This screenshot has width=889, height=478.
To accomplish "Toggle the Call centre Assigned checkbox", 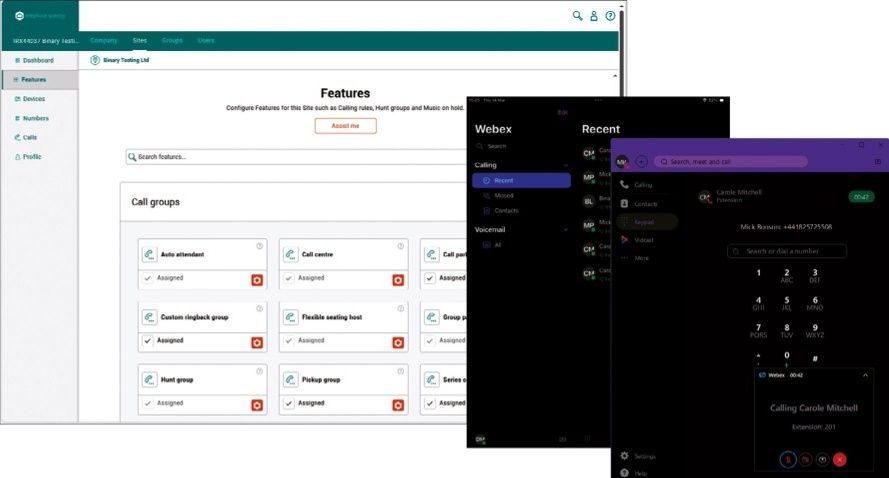I will click(289, 278).
